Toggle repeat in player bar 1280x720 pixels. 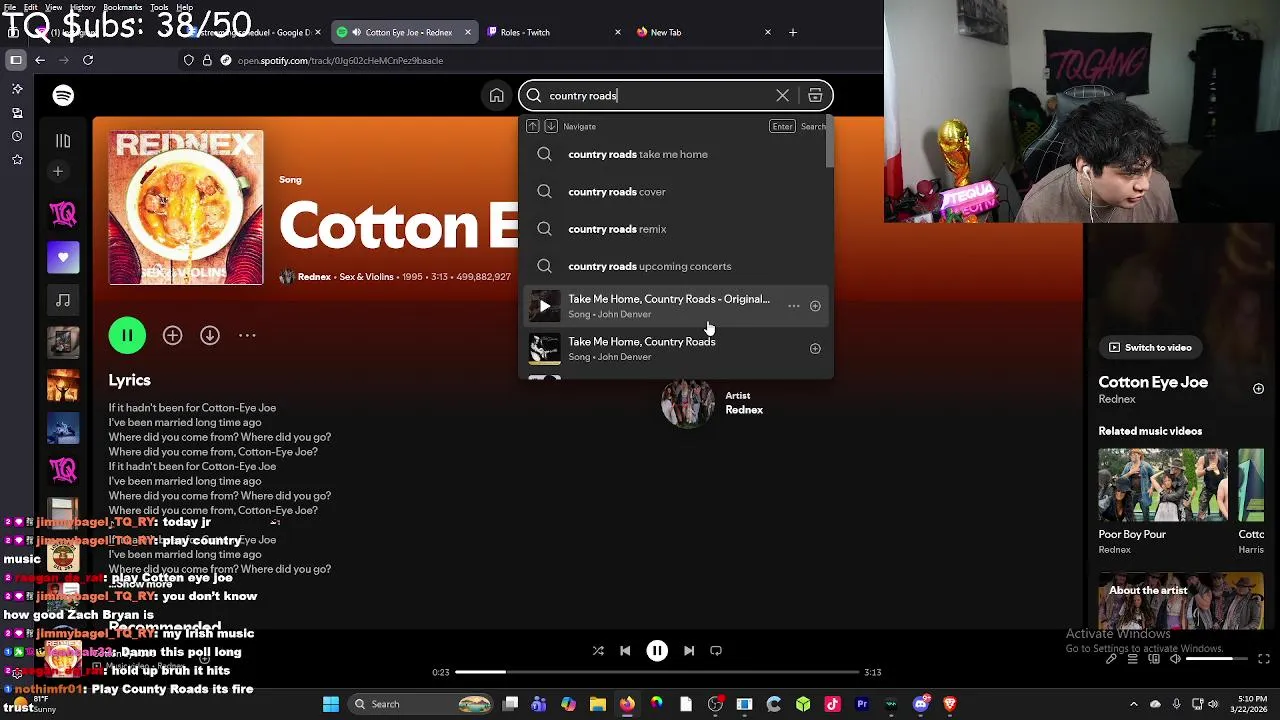[x=716, y=651]
